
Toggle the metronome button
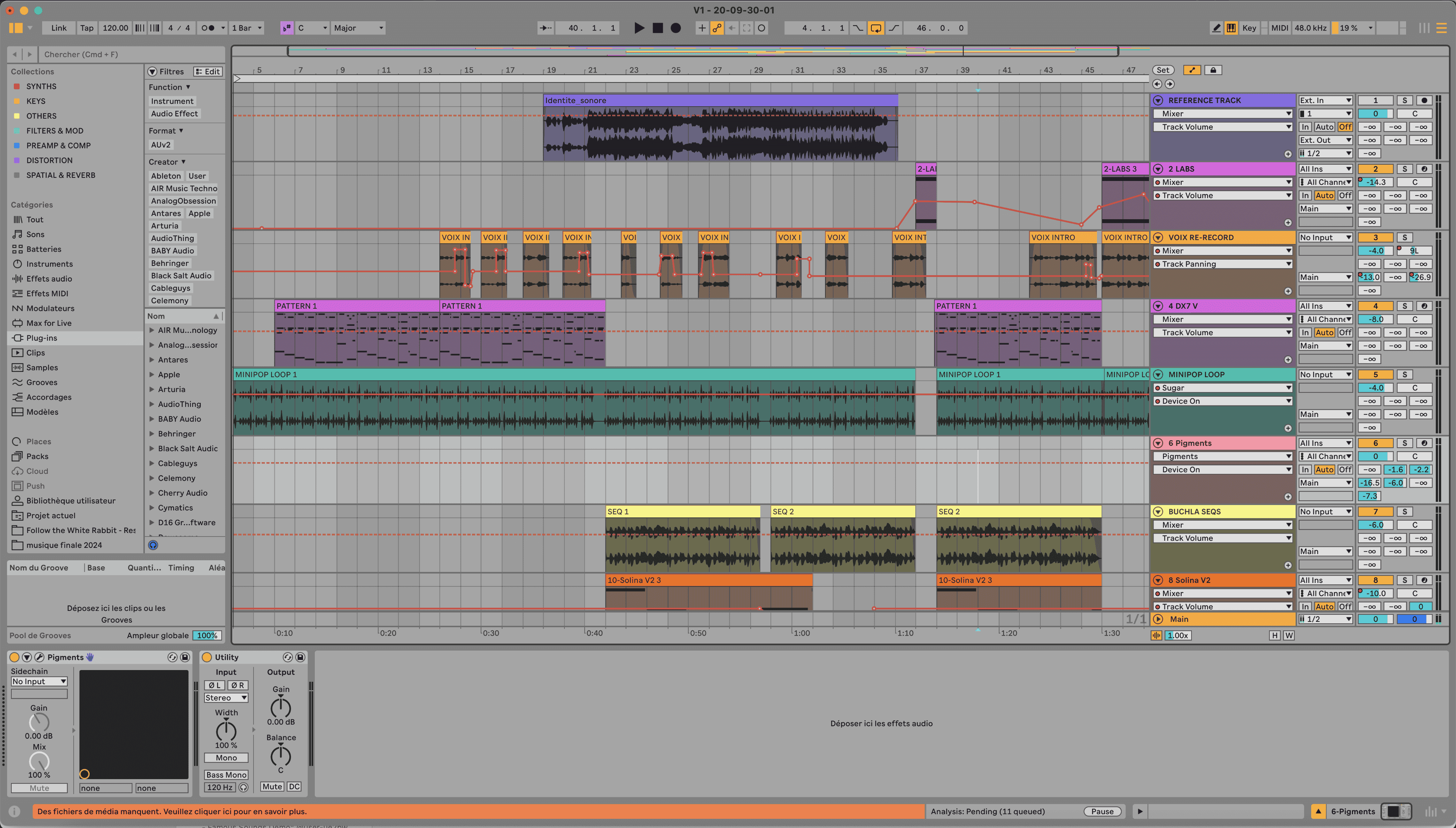click(x=208, y=28)
